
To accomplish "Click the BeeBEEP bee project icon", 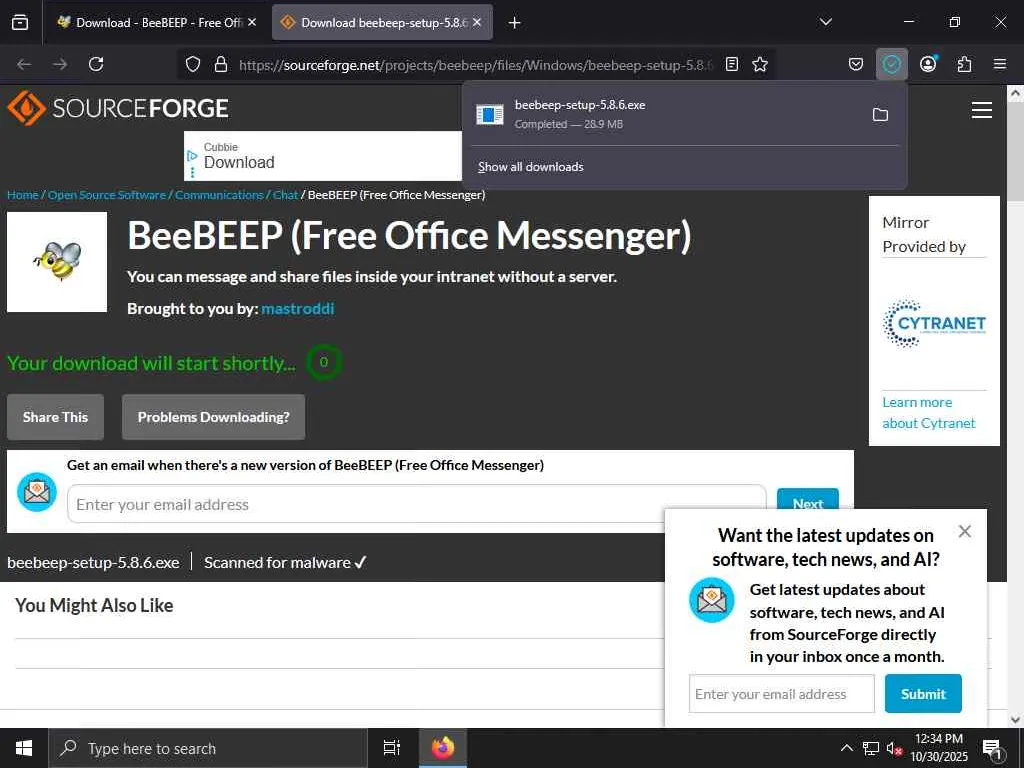I will pos(57,261).
